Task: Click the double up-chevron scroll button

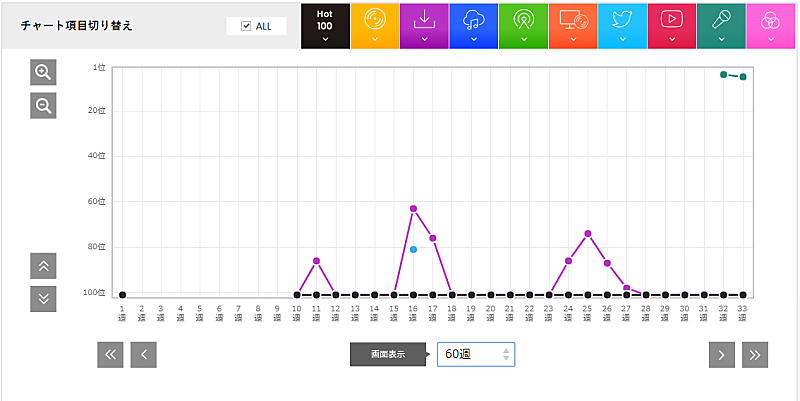Action: [x=43, y=266]
